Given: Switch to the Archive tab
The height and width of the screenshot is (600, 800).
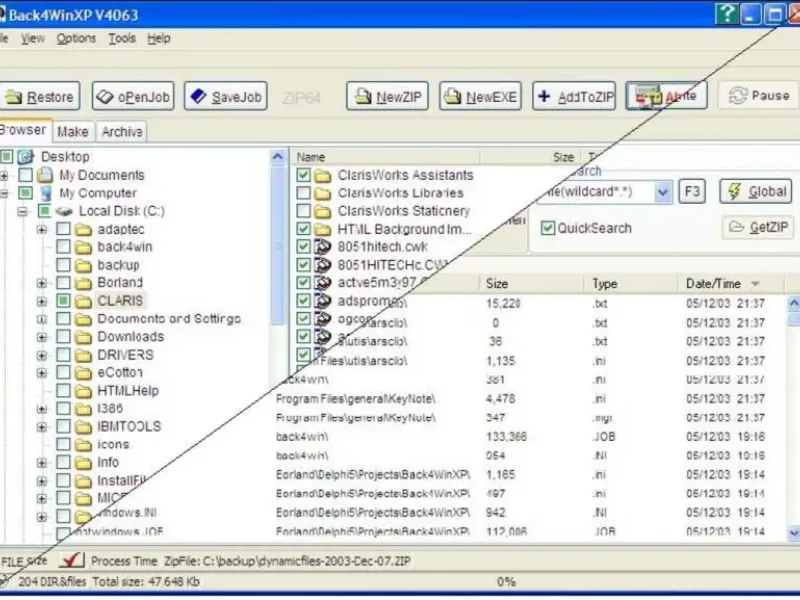Looking at the screenshot, I should 122,132.
